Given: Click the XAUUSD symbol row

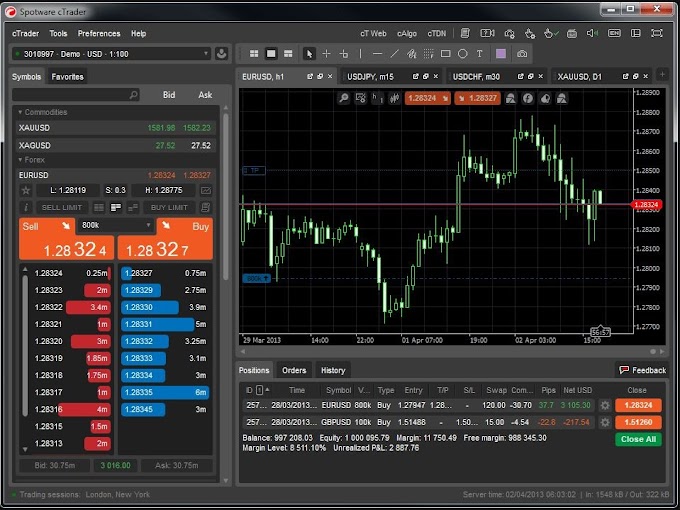Looking at the screenshot, I should [115, 128].
